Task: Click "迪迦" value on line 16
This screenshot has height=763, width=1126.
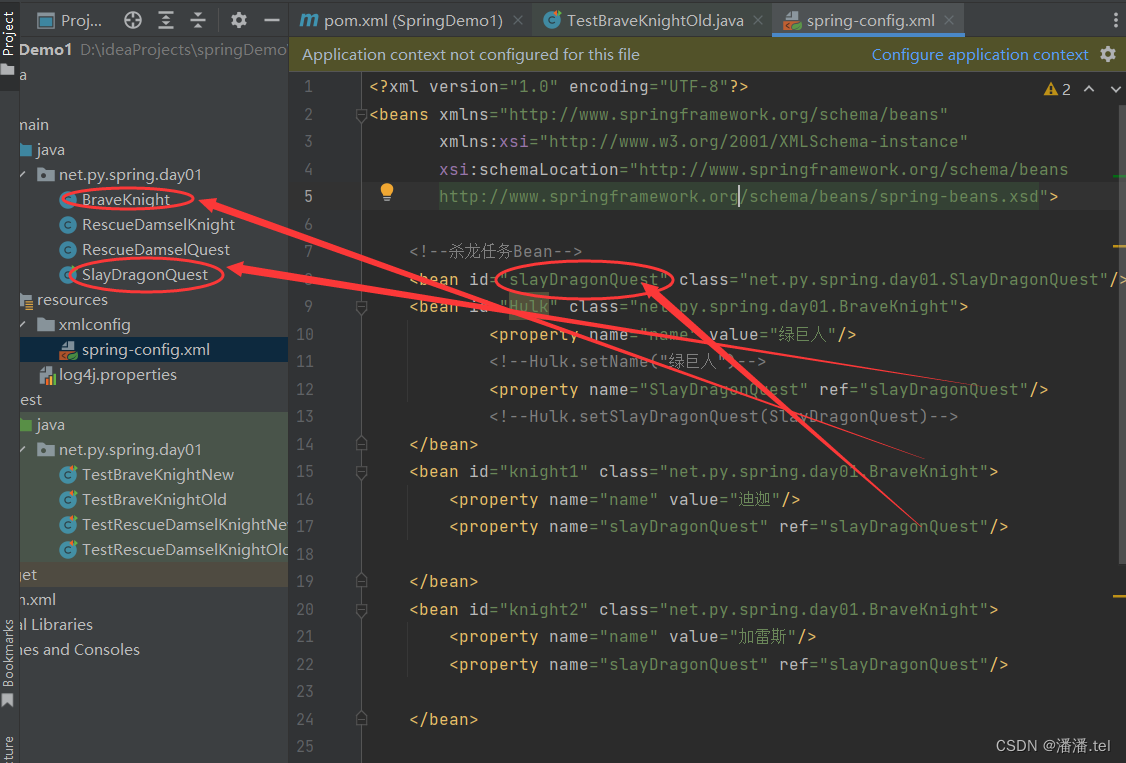Action: pos(755,499)
